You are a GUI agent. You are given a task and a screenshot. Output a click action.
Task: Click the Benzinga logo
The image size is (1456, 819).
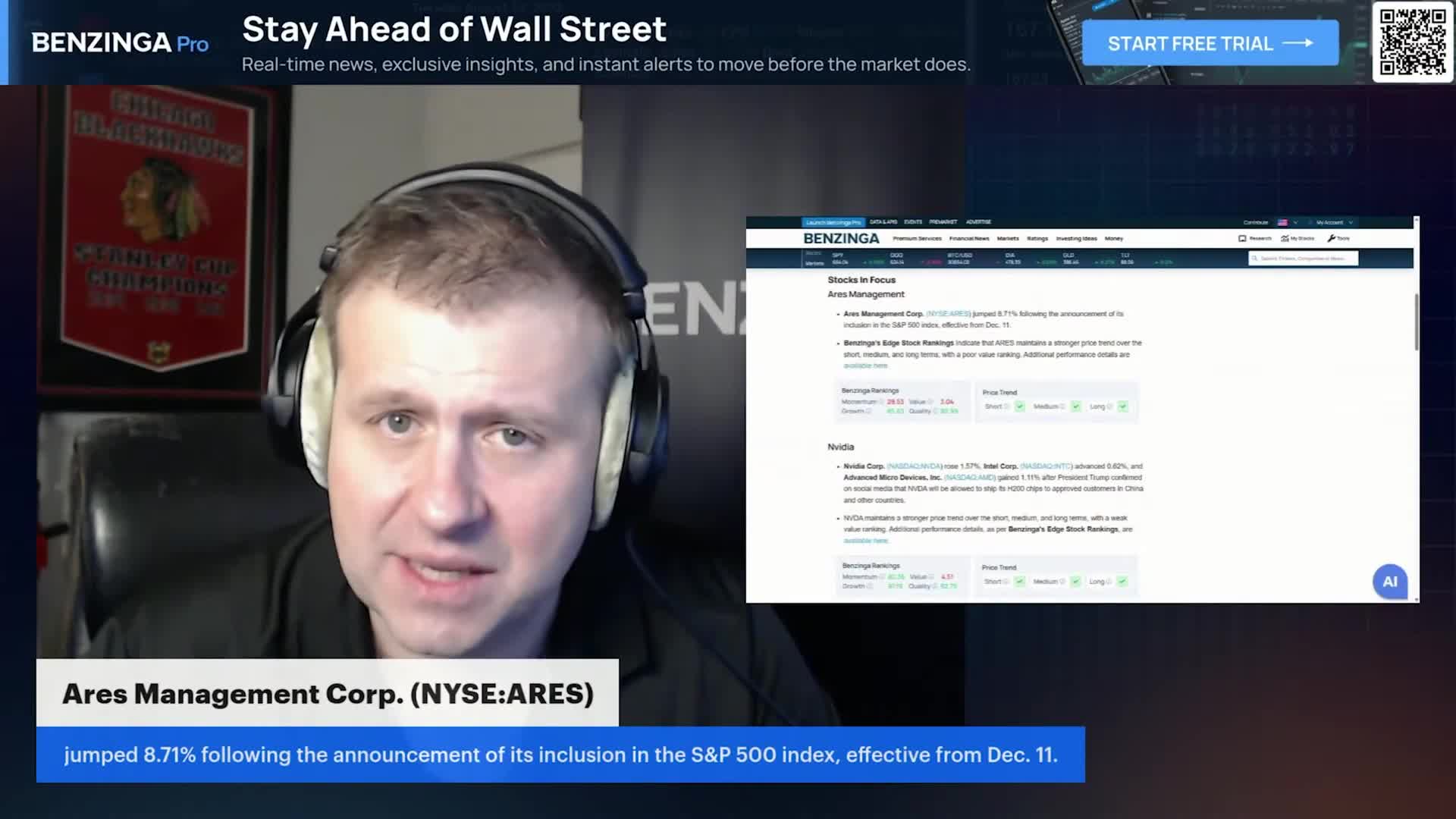coord(840,238)
